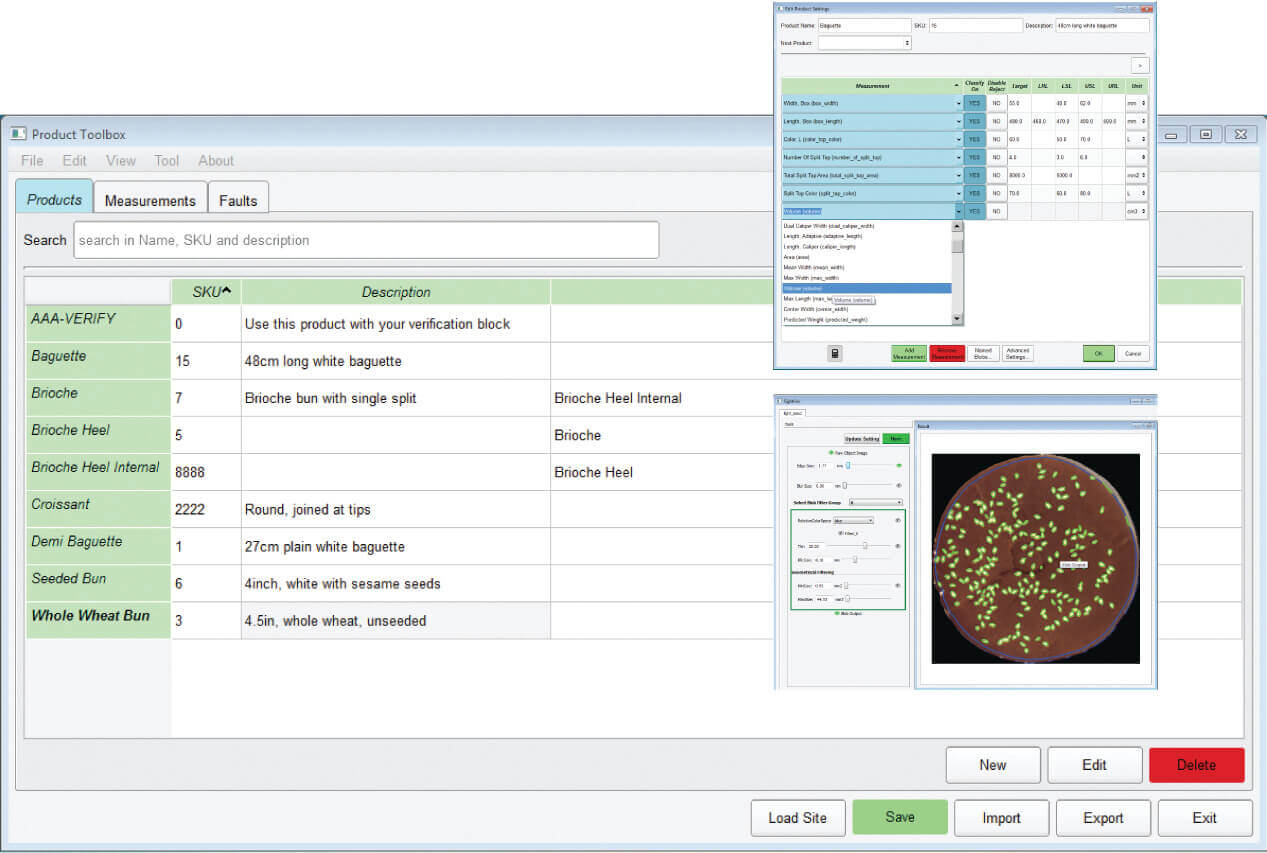Click the '>' arrow button in Edit Product Settings
1267x853 pixels.
(x=1140, y=65)
